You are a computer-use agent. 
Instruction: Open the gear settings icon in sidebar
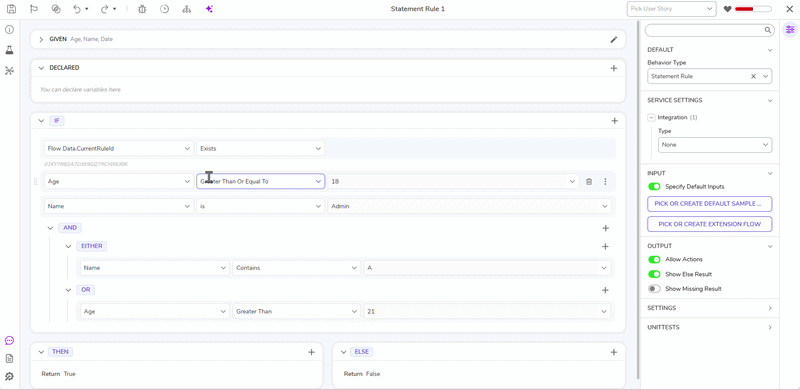tap(9, 377)
